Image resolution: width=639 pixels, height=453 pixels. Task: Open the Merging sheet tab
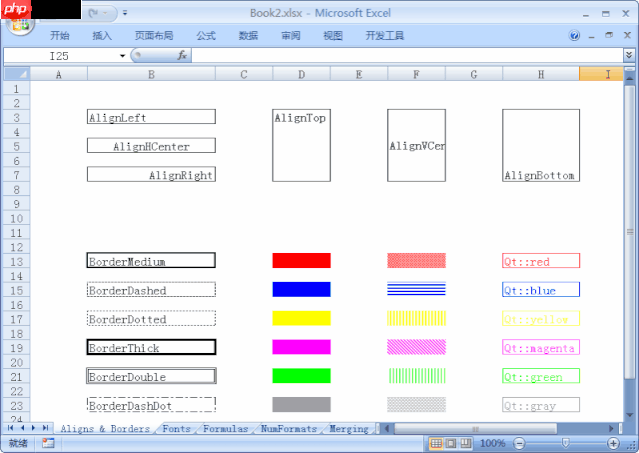pyautogui.click(x=349, y=429)
